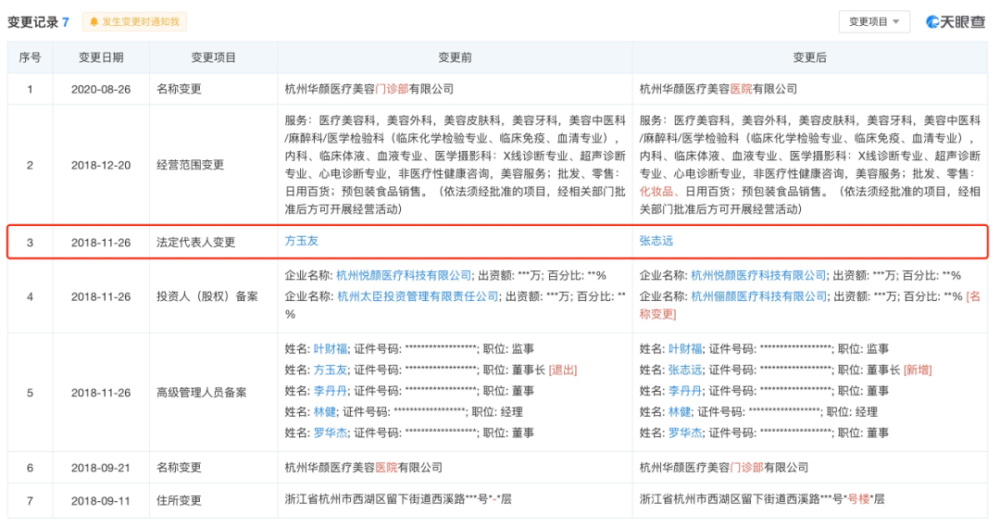This screenshot has height=527, width=1000.
Task: Open 叶财福 link in 变更后 column
Action: (x=685, y=349)
